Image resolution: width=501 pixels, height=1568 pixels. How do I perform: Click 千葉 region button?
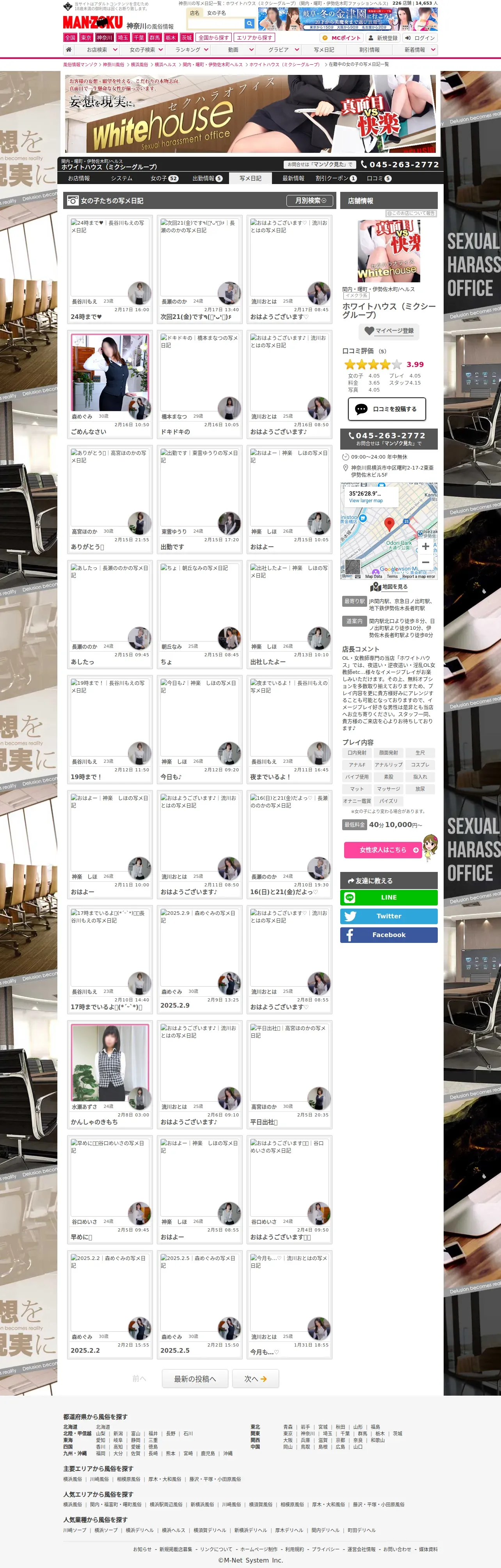click(x=139, y=38)
